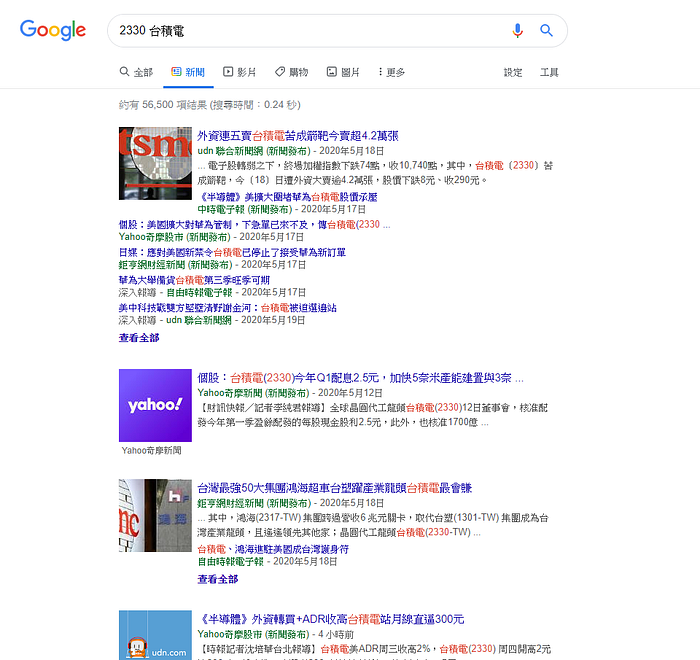Click source text 自由時報電子報 2020年5月18日
The width and height of the screenshot is (700, 660).
tap(267, 562)
